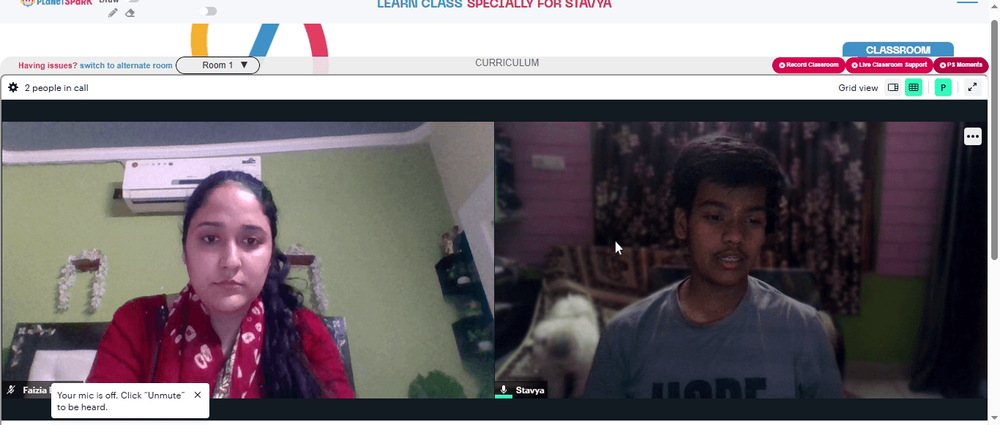This screenshot has width=1000, height=425.
Task: Dismiss the mic is off tooltip
Action: pos(197,395)
